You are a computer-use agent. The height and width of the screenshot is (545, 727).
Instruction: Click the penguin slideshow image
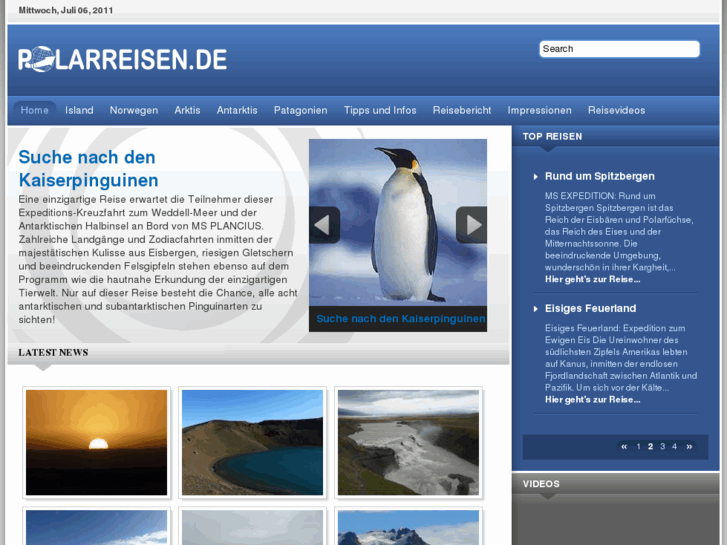click(x=398, y=223)
